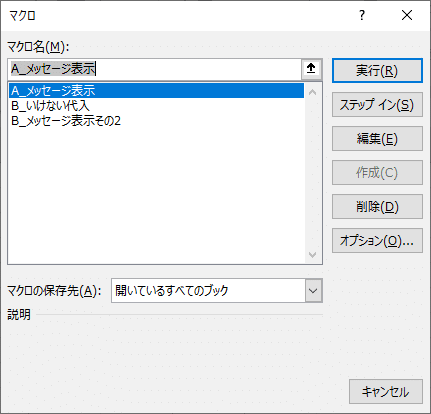Close the マクロ dialog with X
This screenshot has width=431, height=414.
click(407, 15)
